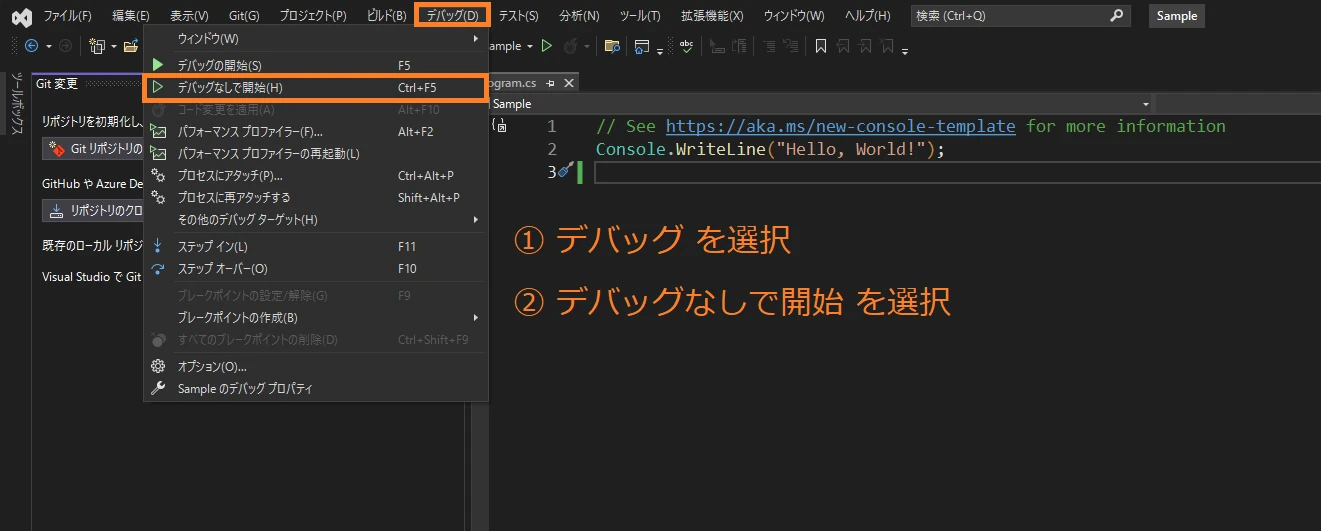Select プロセスにアタッチ(P)... entry
The image size is (1321, 531).
click(315, 175)
